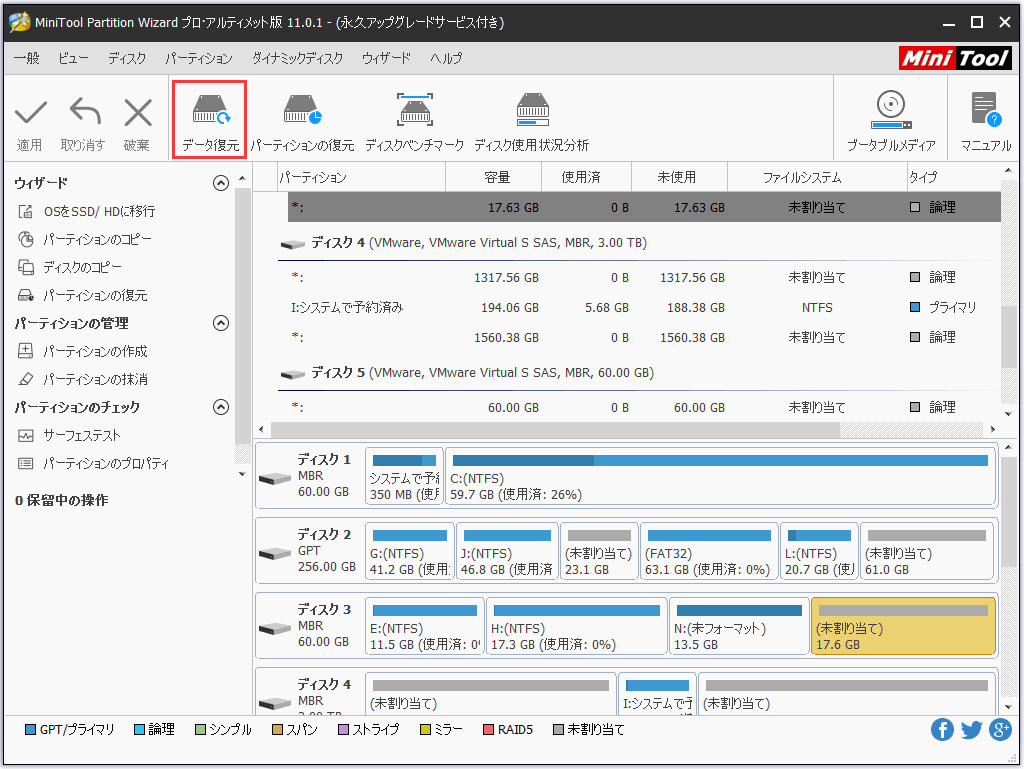The image size is (1024, 769).
Task: Open the Twitter icon at bottom right
Action: pos(971,730)
